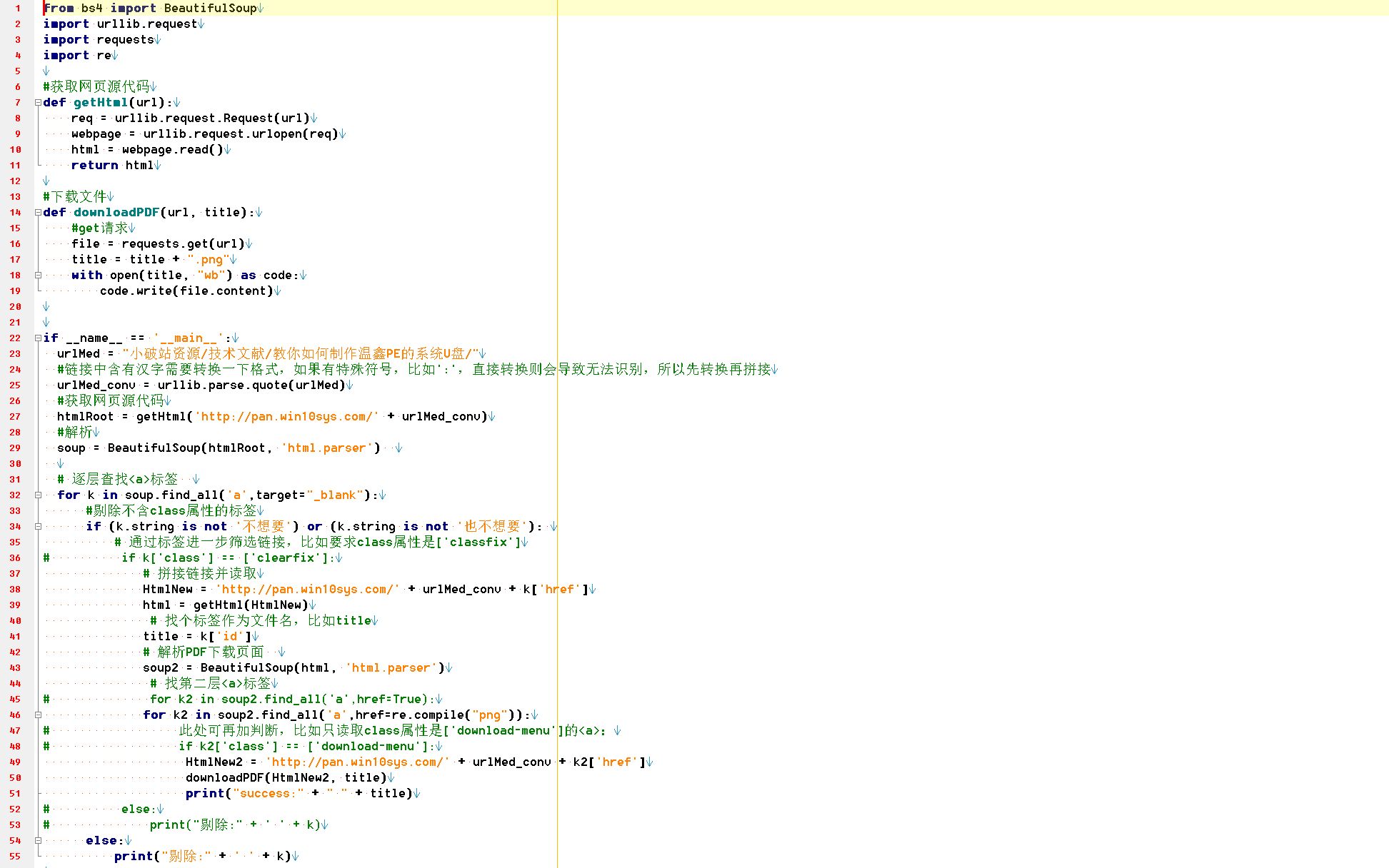Click 'webpage.read()' on line 10
Image resolution: width=1389 pixels, height=868 pixels.
pos(172,149)
